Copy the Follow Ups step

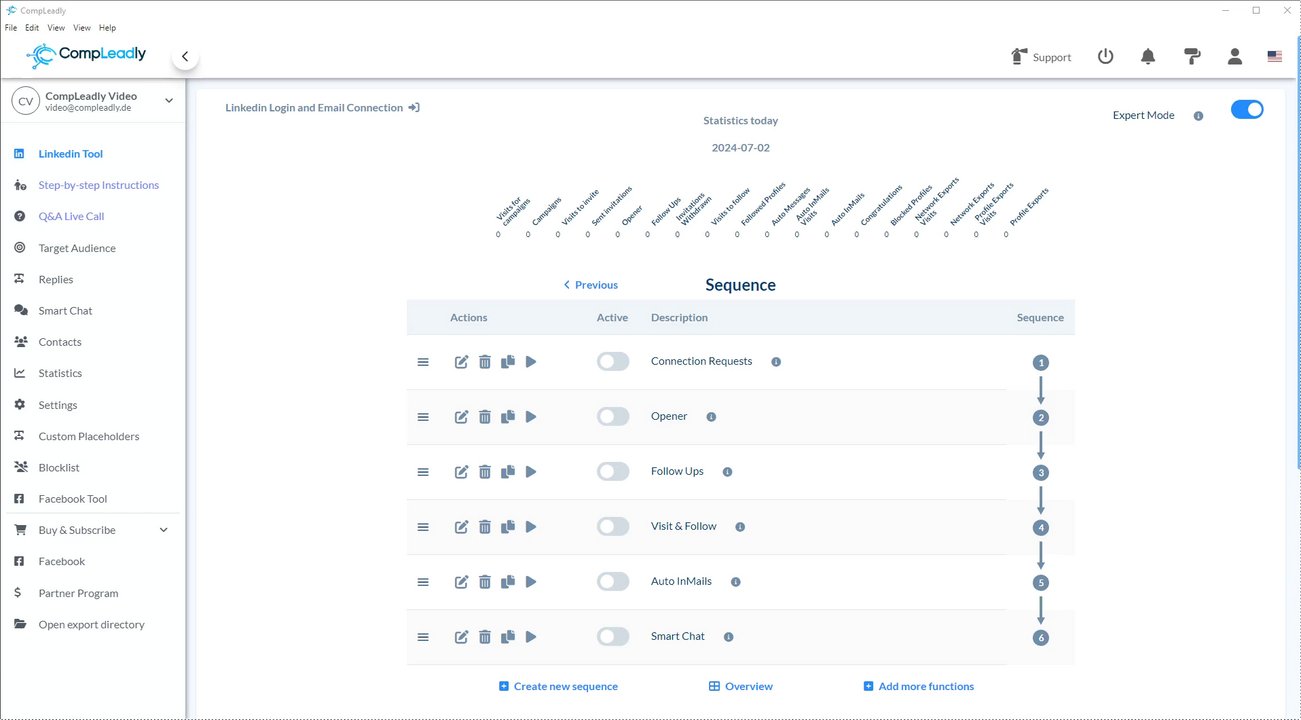pos(508,472)
